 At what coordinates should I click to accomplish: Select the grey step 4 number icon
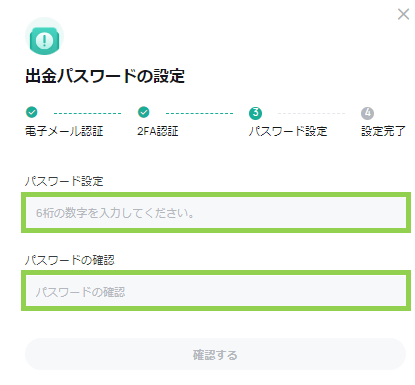pos(367,113)
